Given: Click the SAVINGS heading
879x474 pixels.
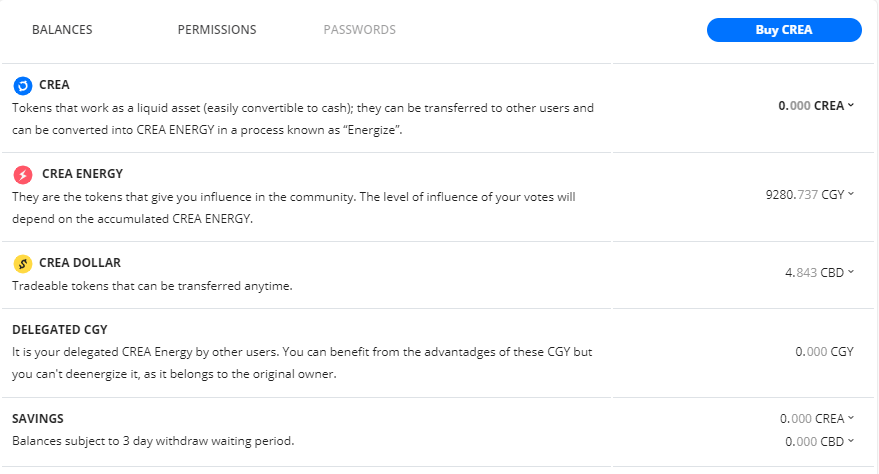Looking at the screenshot, I should coord(38,419).
